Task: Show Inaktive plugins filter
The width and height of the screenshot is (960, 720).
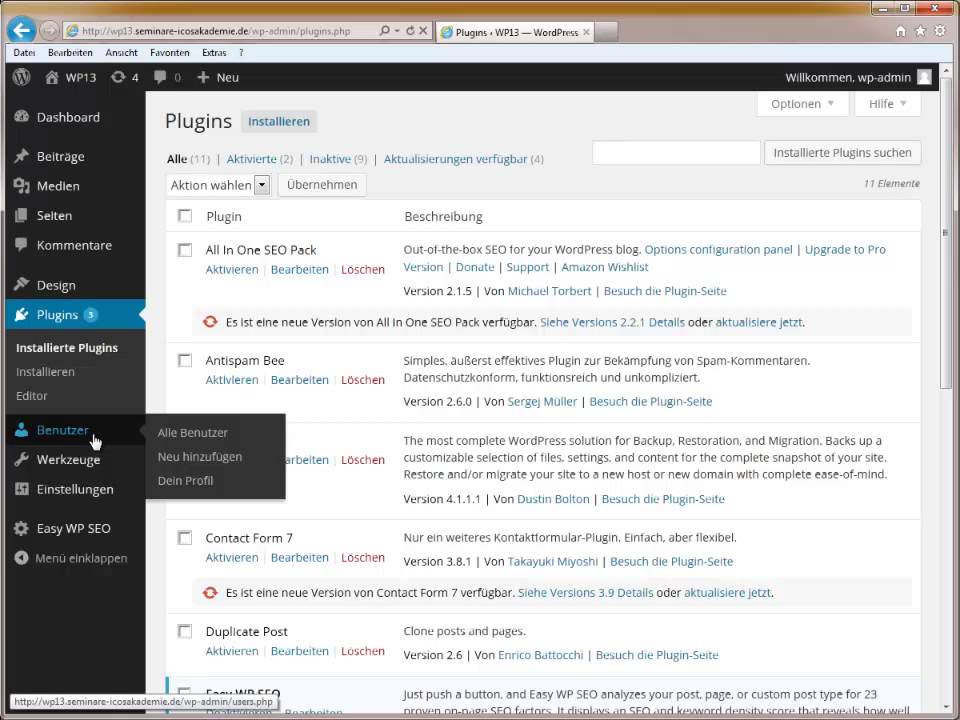Action: point(330,159)
